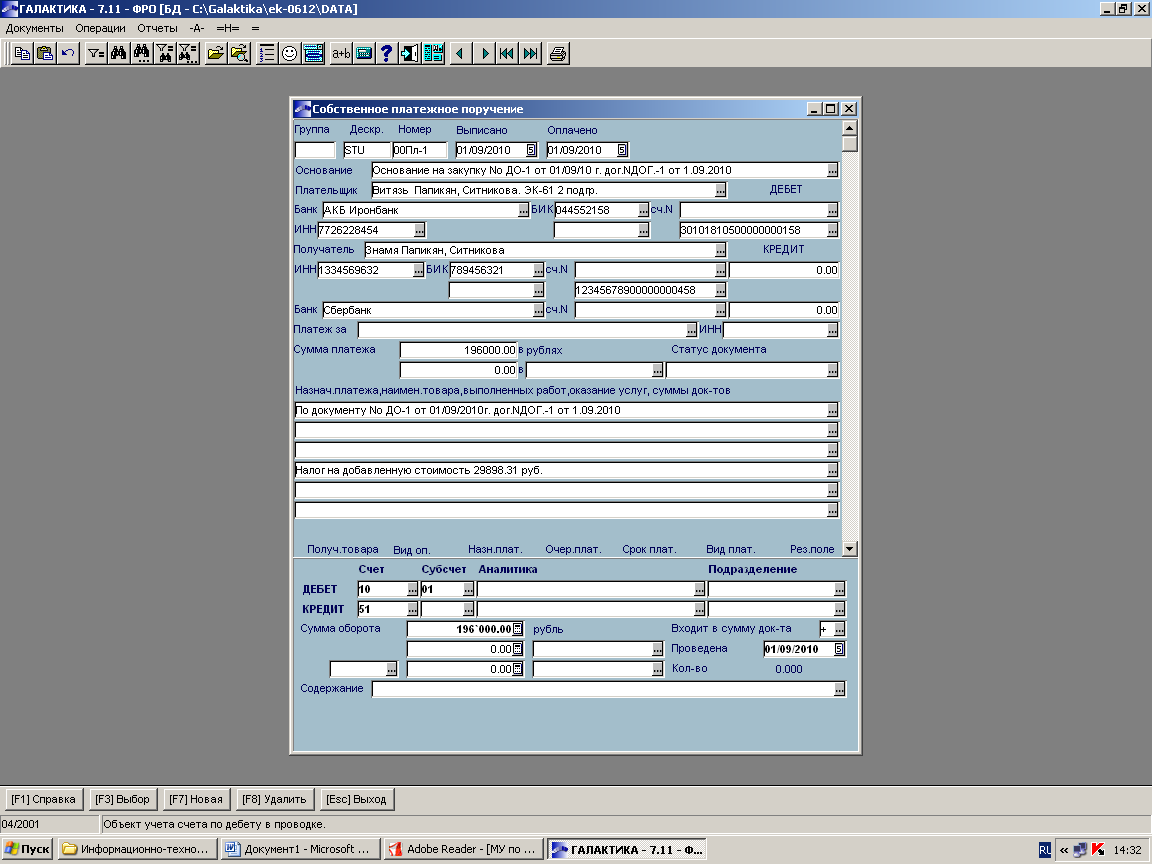Open account picker for ДЕБЕТ Счет 10
Image resolution: width=1152 pixels, height=864 pixels.
tap(412, 589)
